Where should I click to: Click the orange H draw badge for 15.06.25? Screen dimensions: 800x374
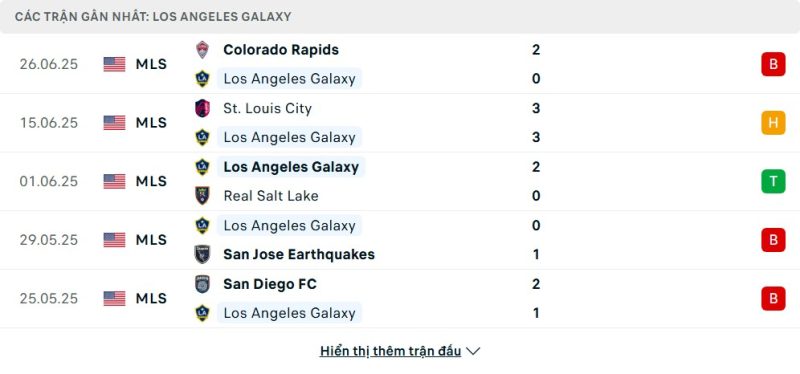(x=773, y=123)
